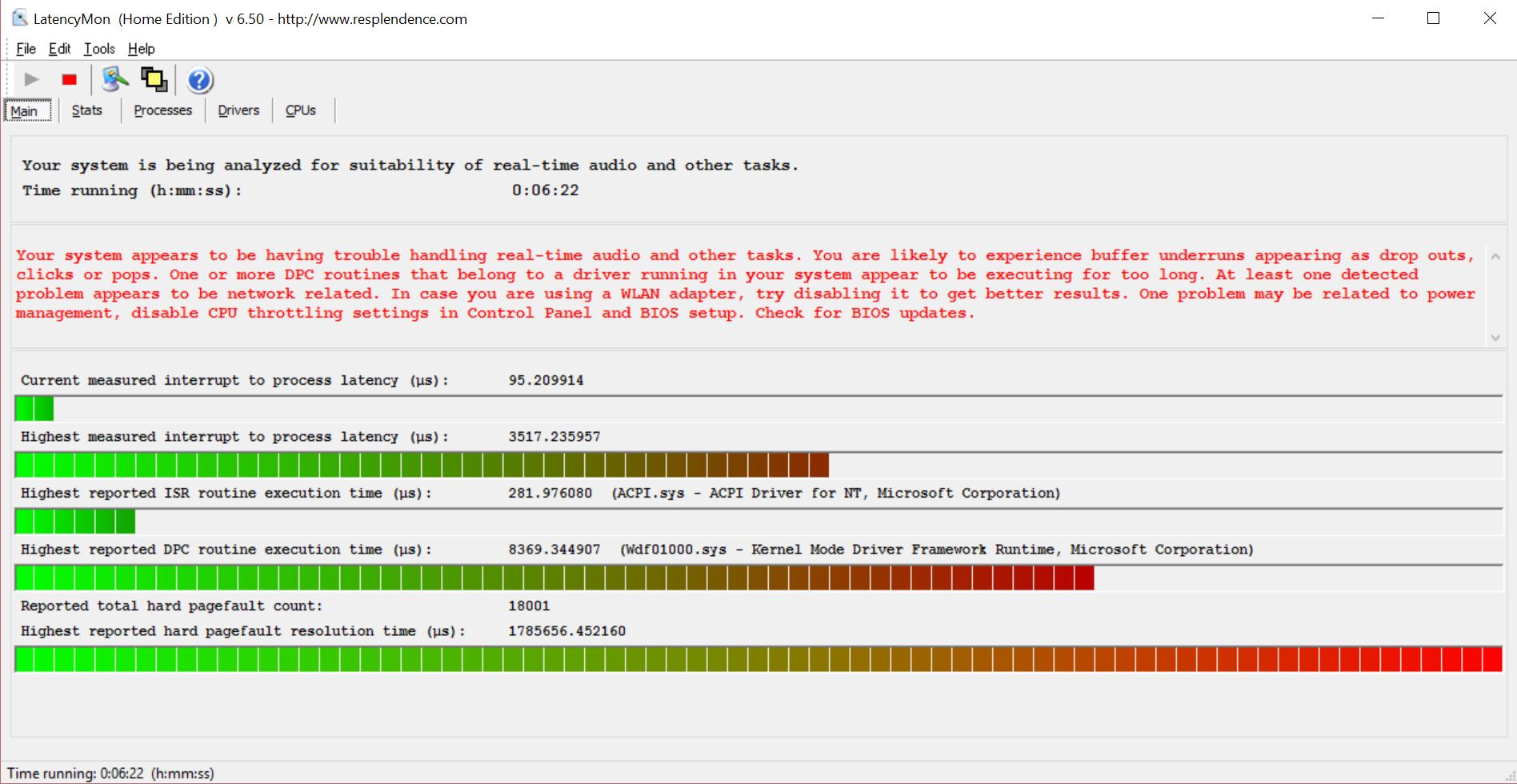The image size is (1517, 784).
Task: Switch to the Drivers tab
Action: point(238,110)
